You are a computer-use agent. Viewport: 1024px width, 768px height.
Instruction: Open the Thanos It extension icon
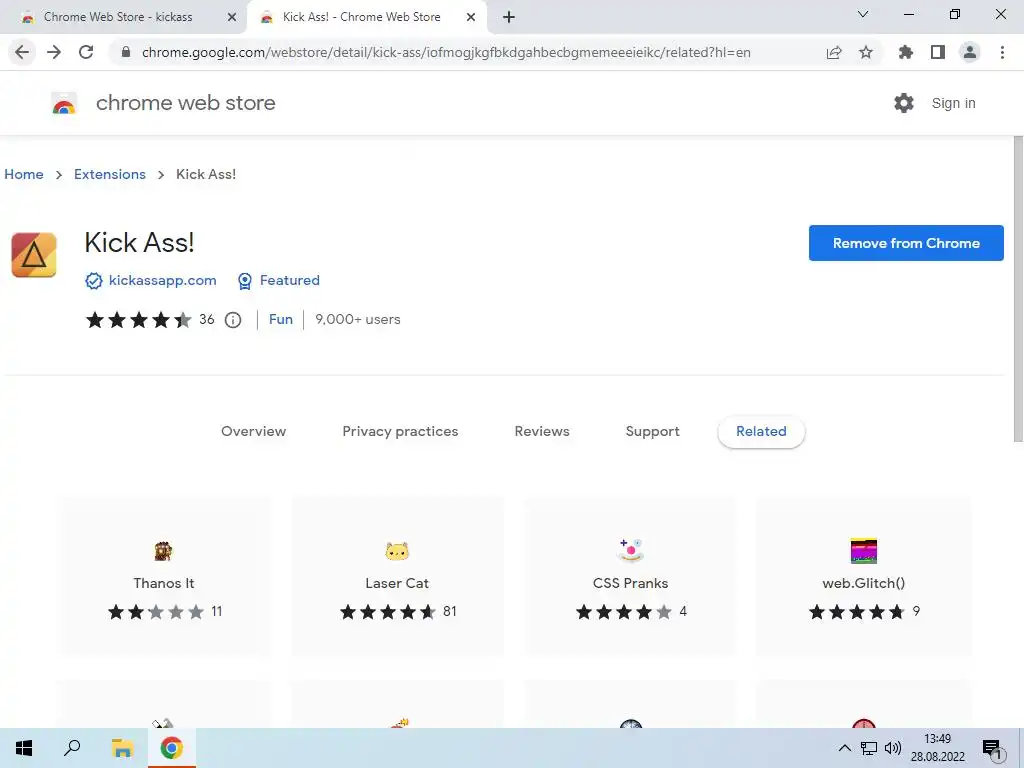coord(163,551)
